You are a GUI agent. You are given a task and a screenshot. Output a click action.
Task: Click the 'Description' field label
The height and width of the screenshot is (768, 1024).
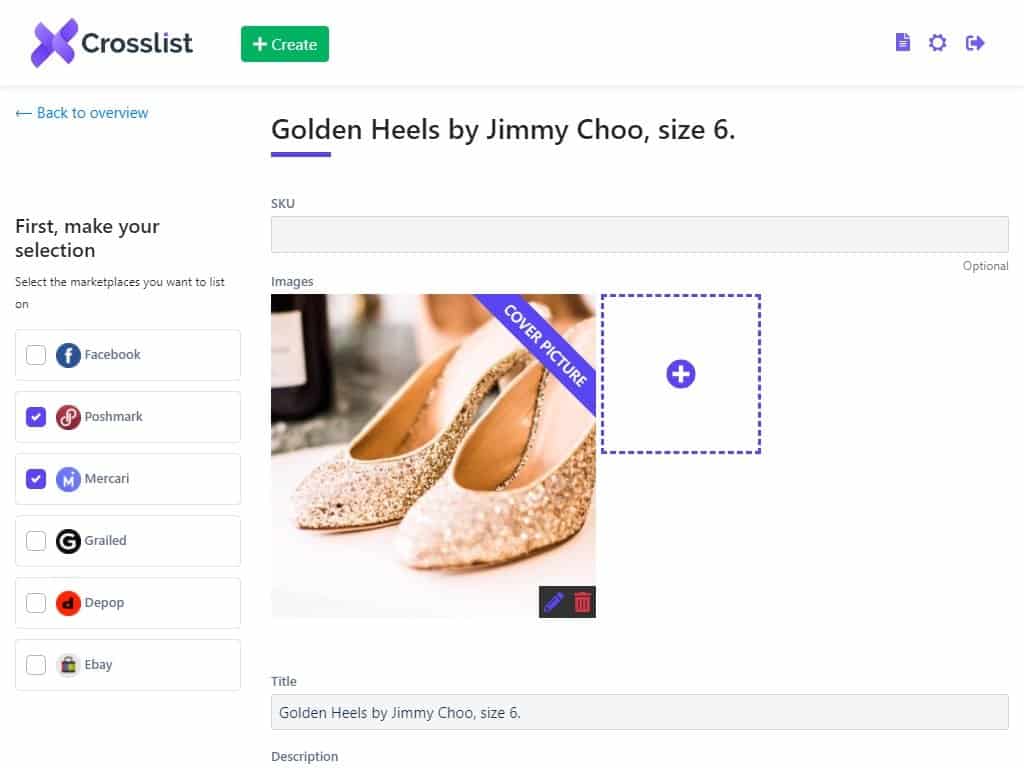(304, 756)
